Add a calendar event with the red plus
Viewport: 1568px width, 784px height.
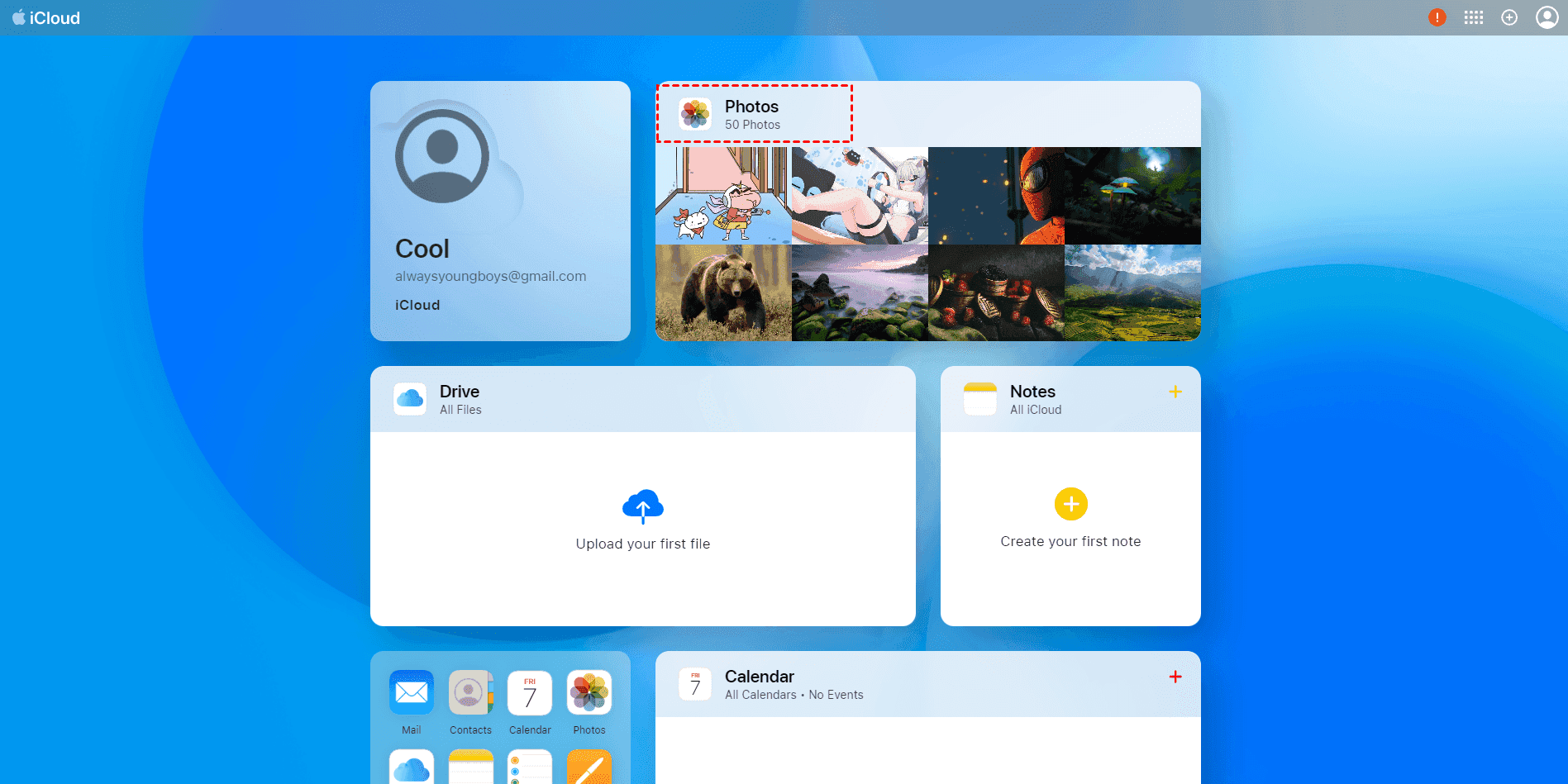(1175, 677)
